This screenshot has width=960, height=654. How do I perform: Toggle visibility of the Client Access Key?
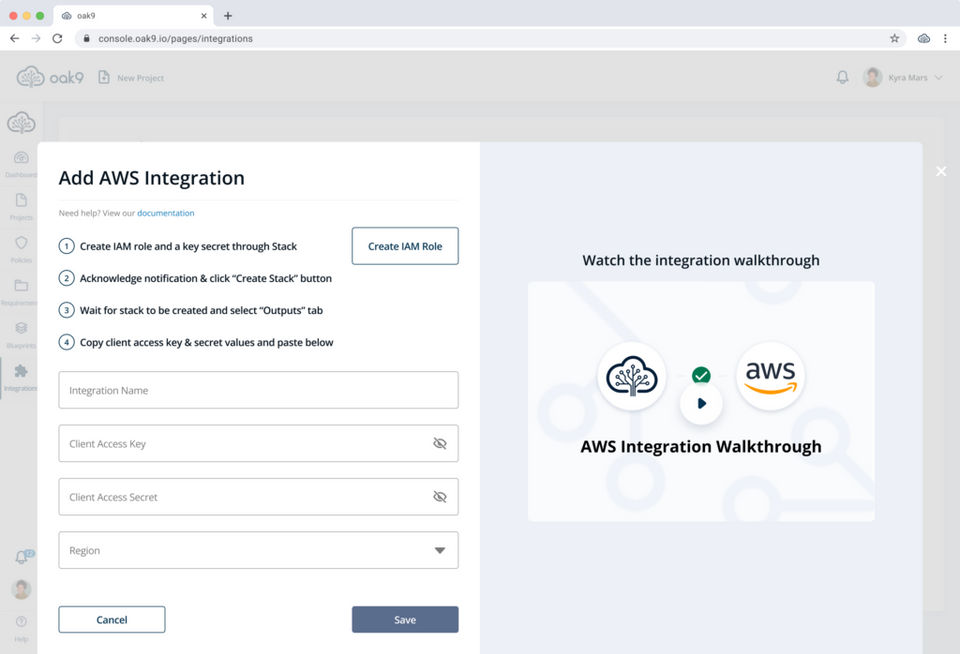point(440,443)
